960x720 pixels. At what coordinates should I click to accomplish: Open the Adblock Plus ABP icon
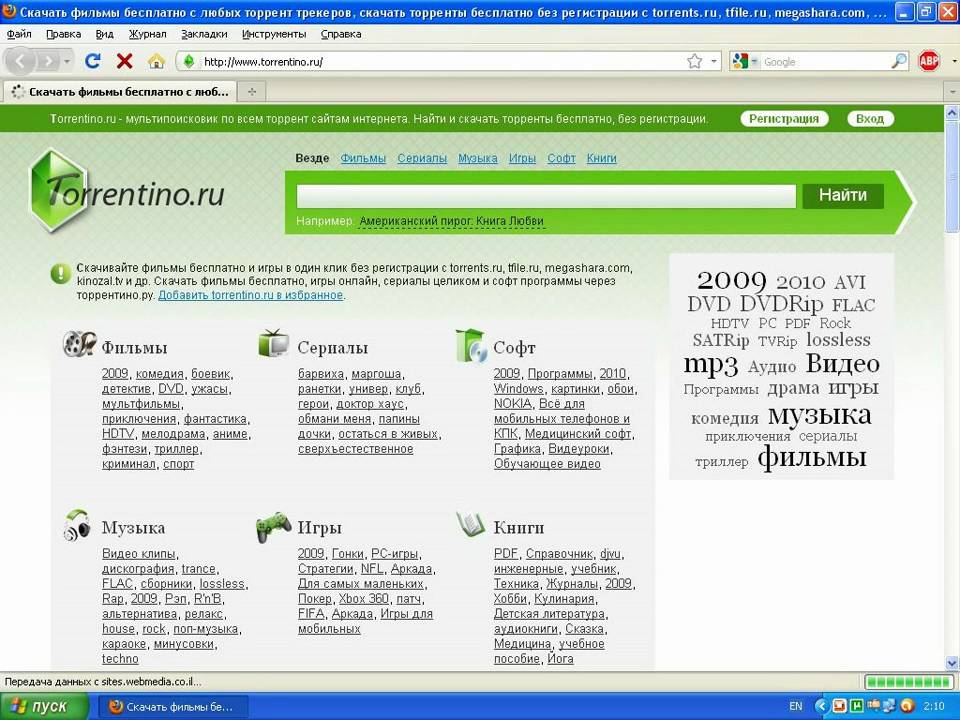pos(929,61)
